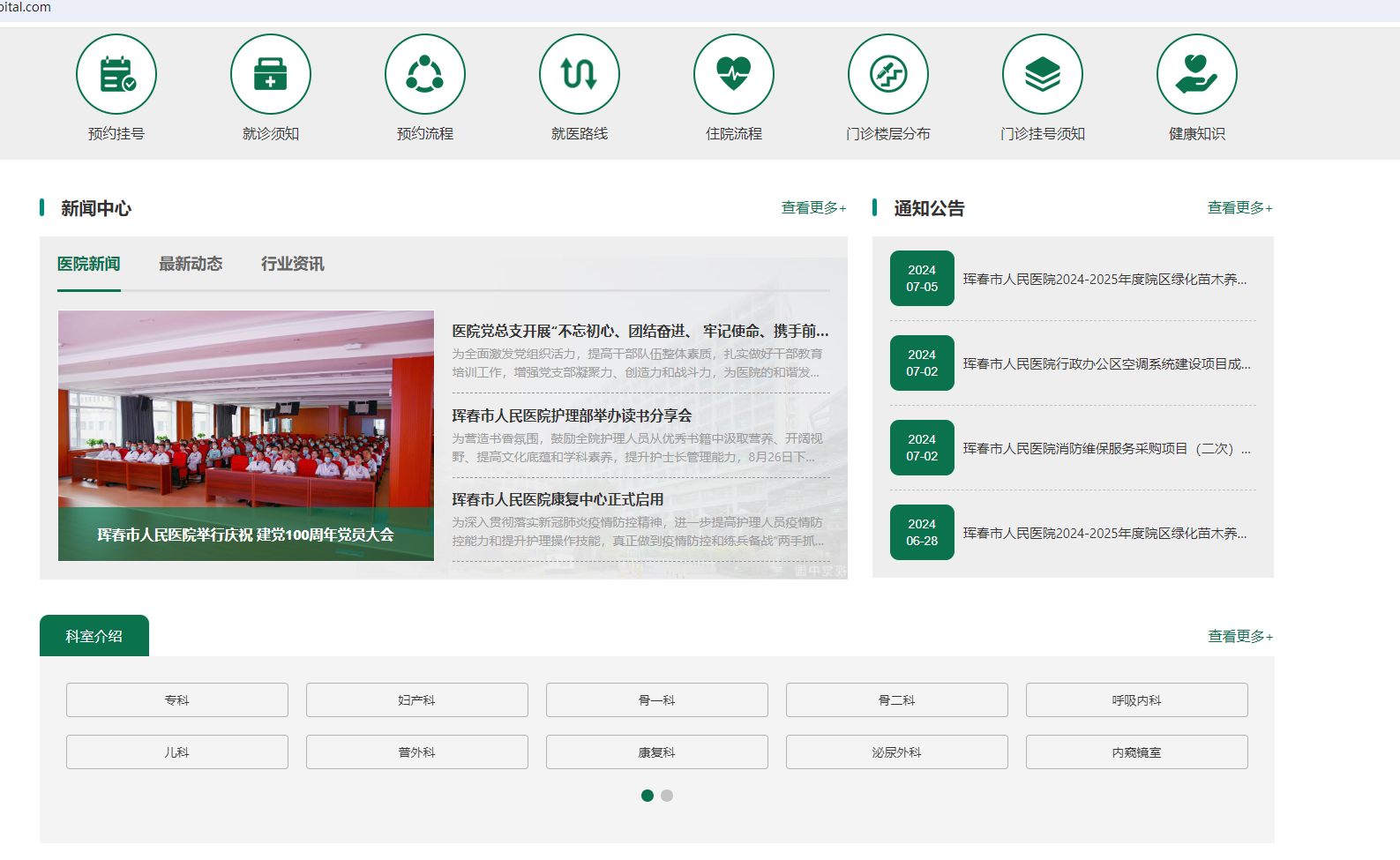Click the 新闻中心 section heading

96,208
